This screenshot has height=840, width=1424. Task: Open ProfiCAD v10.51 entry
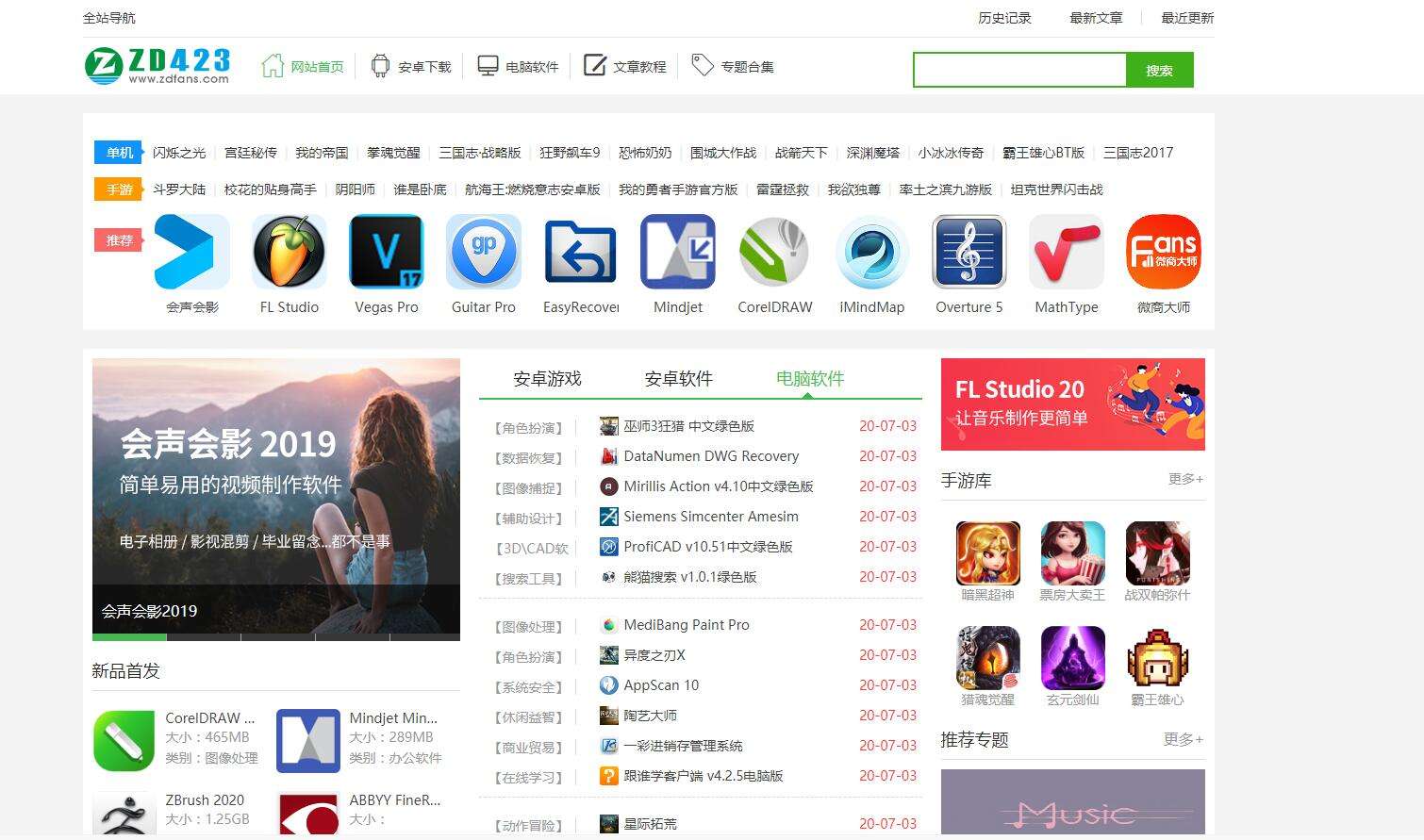708,547
